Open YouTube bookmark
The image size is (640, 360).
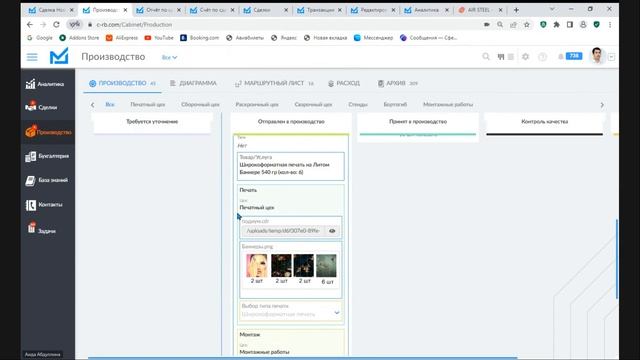159,38
